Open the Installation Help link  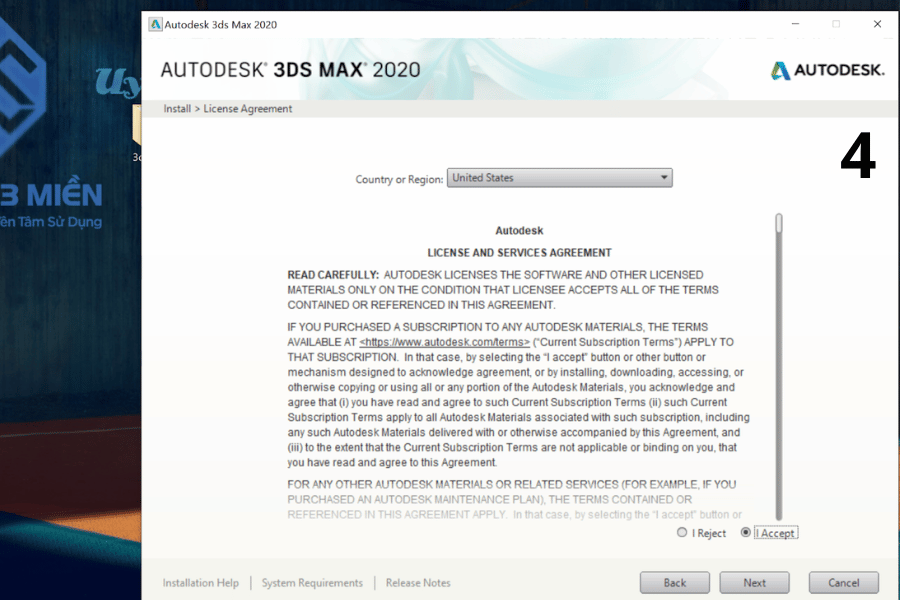[x=201, y=583]
